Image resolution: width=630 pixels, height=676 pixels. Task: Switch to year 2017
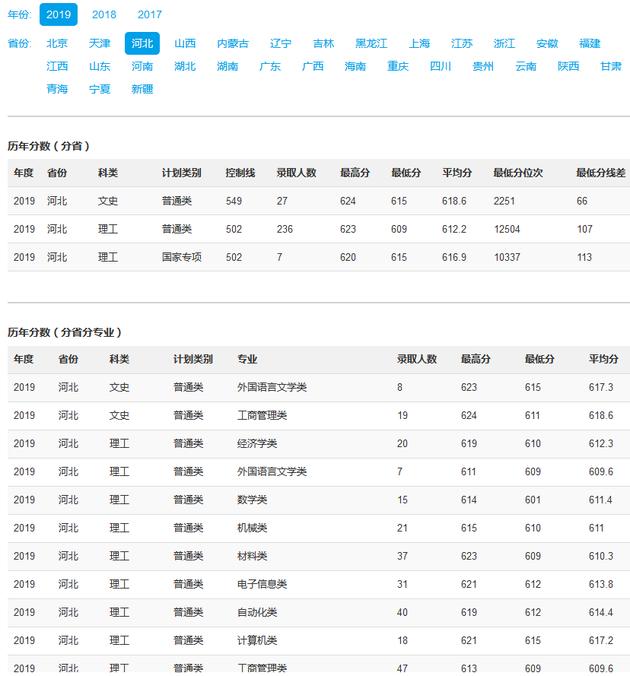tap(150, 15)
